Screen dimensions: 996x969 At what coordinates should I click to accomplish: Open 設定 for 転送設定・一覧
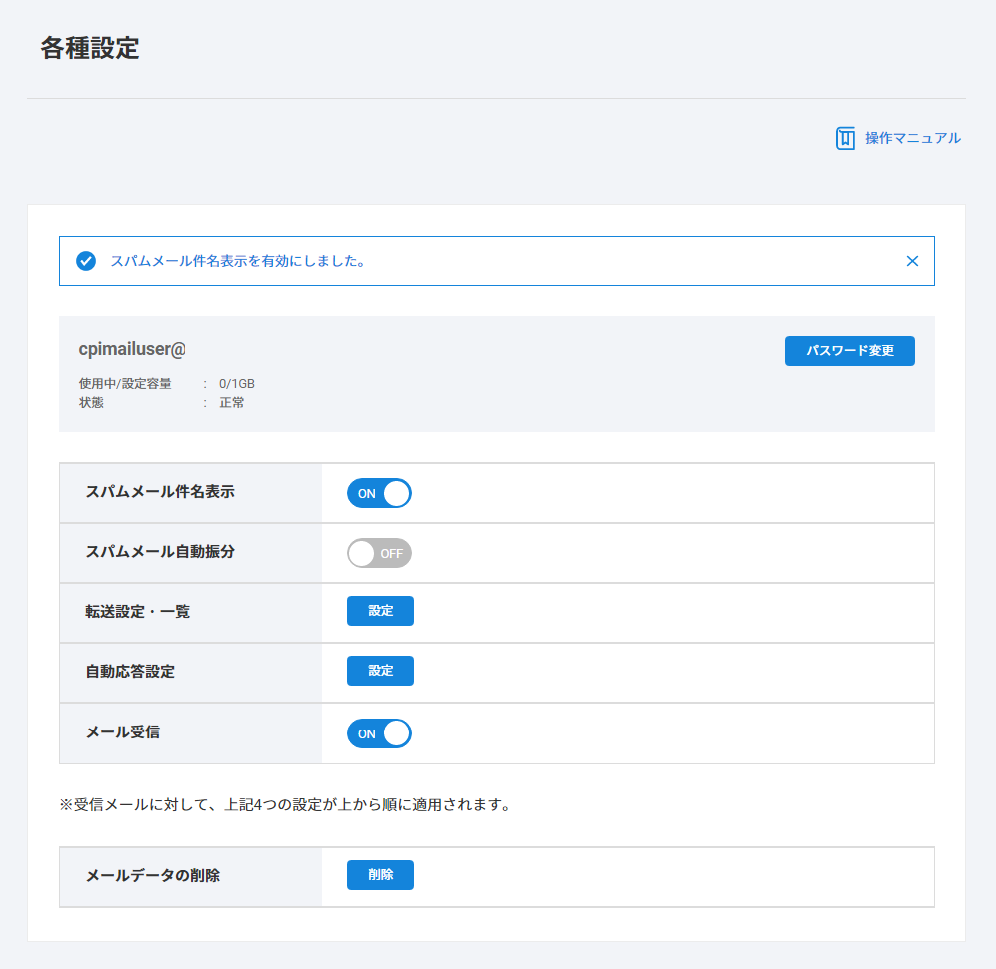point(380,611)
